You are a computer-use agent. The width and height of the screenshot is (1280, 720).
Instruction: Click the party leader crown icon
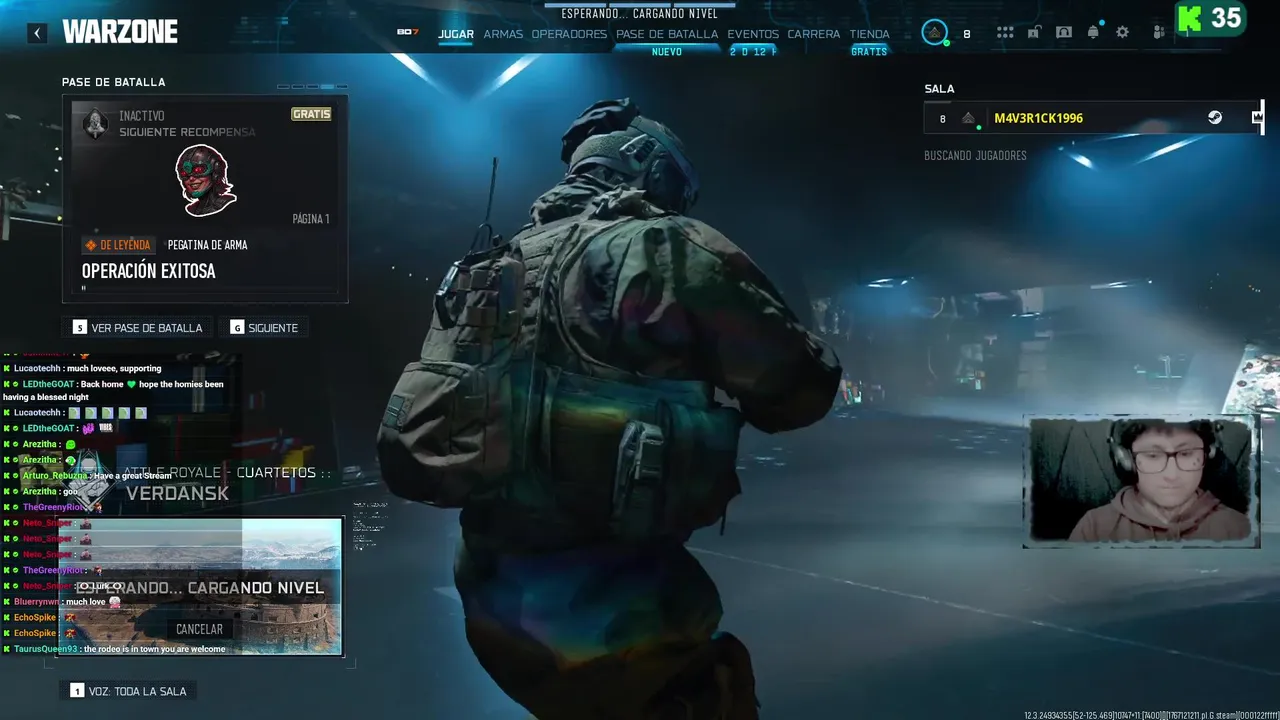(1257, 118)
